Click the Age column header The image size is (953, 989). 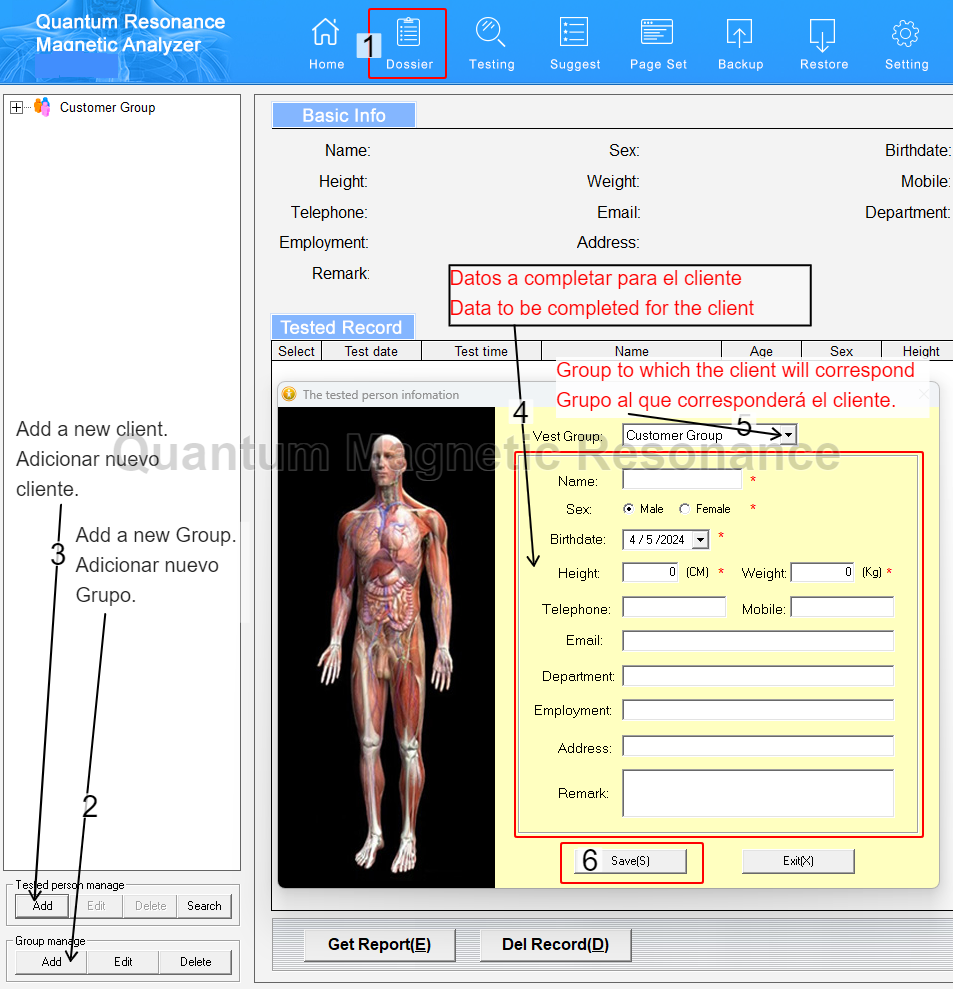[x=761, y=351]
